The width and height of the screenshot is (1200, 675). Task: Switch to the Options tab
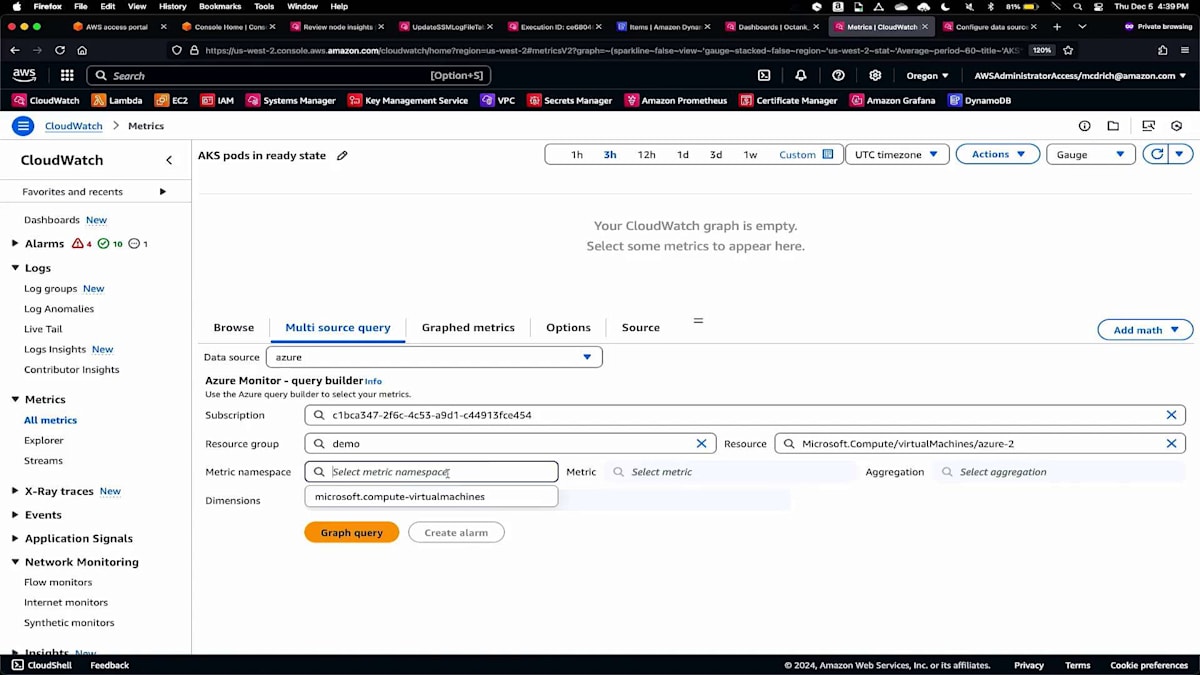coord(568,327)
